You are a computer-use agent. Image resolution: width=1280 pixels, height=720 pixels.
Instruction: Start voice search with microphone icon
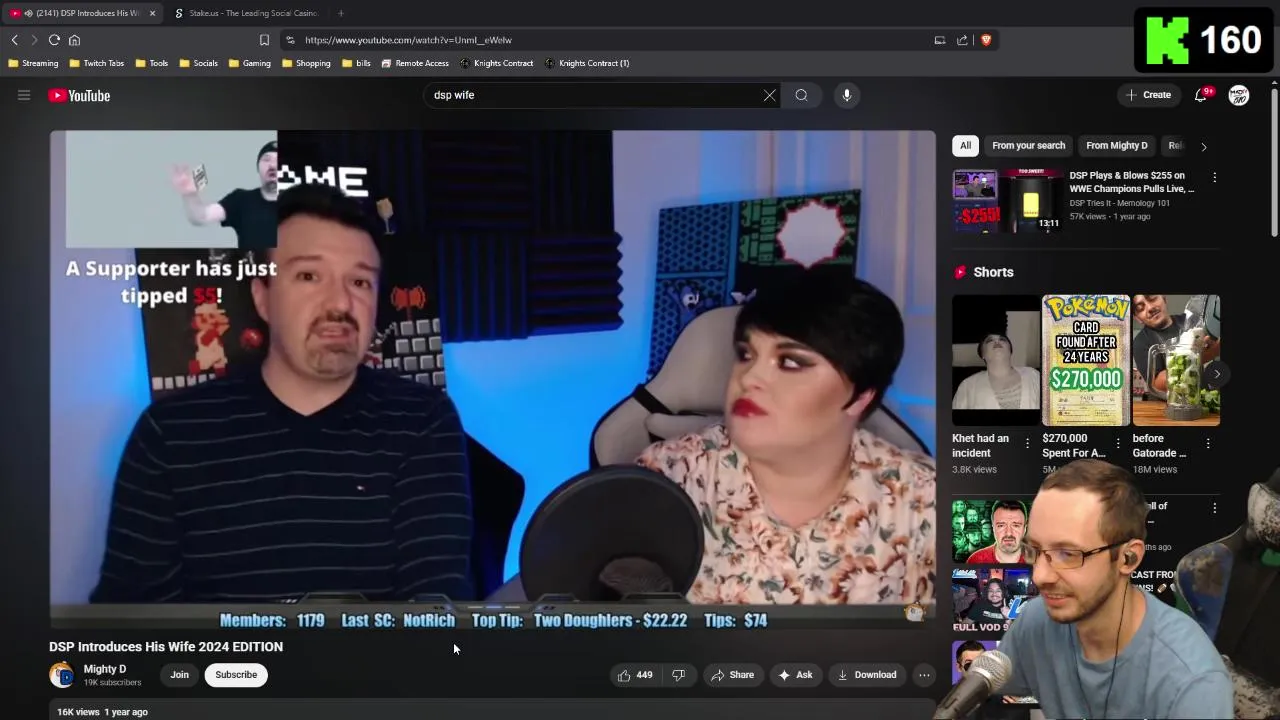point(847,95)
